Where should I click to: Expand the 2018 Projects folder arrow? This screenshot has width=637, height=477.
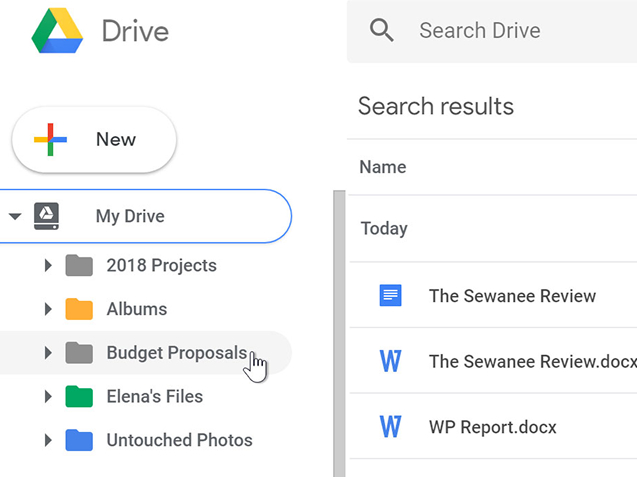point(48,266)
